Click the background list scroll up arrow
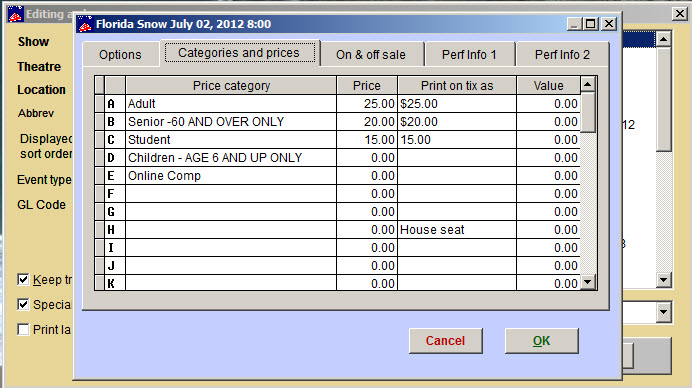This screenshot has width=692, height=388. click(663, 39)
